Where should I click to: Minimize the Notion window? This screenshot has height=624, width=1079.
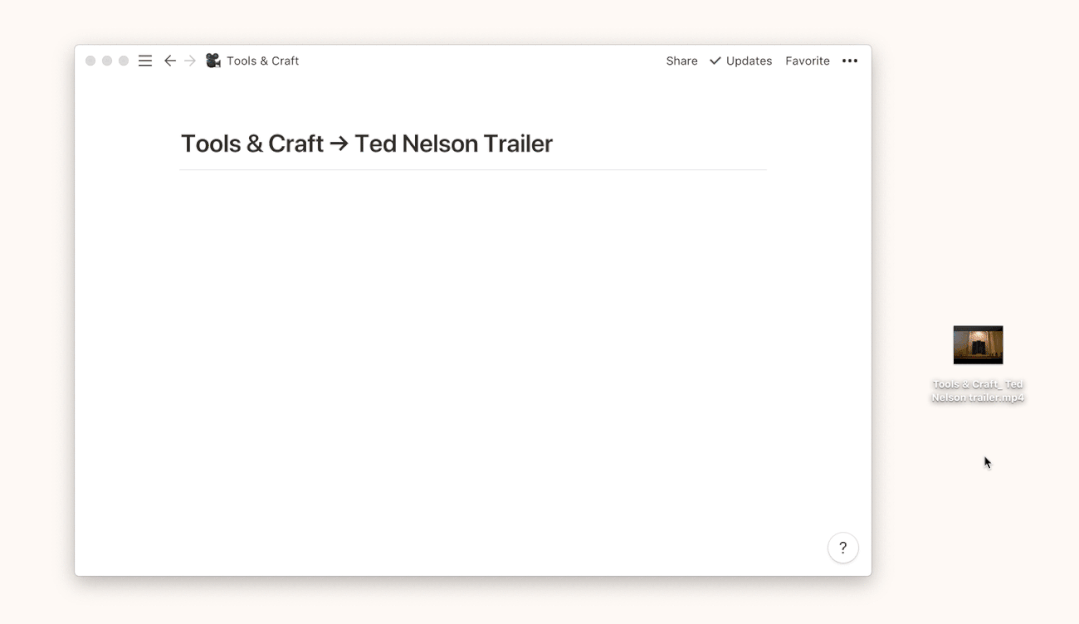point(107,61)
